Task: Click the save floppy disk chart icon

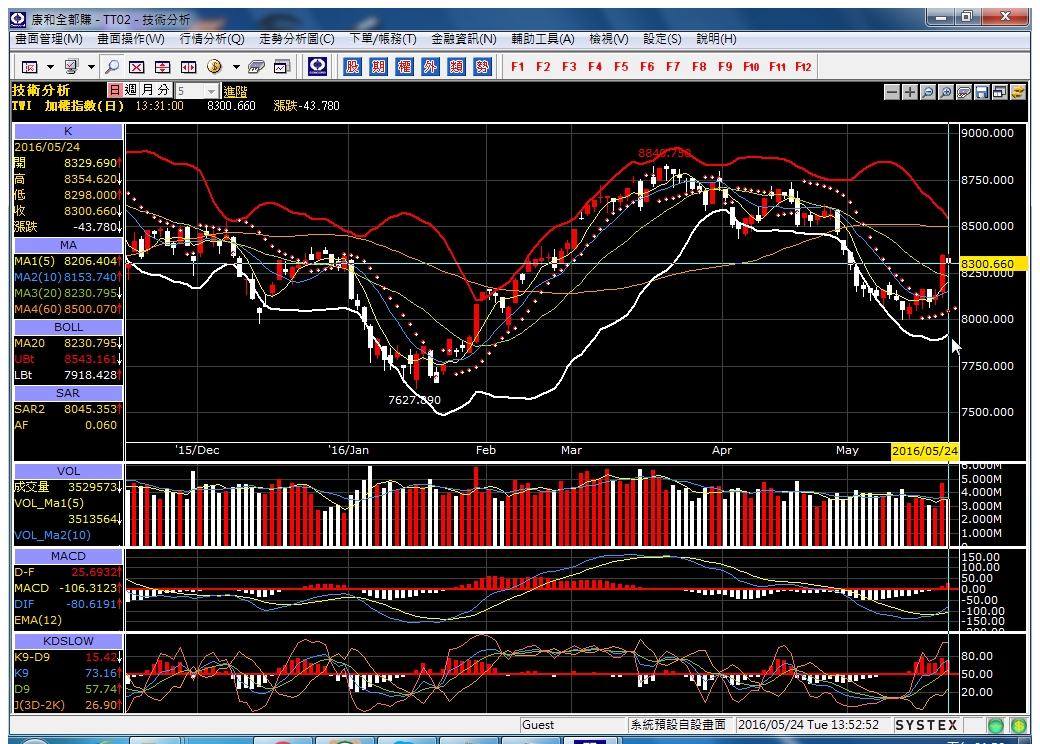Action: coord(982,92)
